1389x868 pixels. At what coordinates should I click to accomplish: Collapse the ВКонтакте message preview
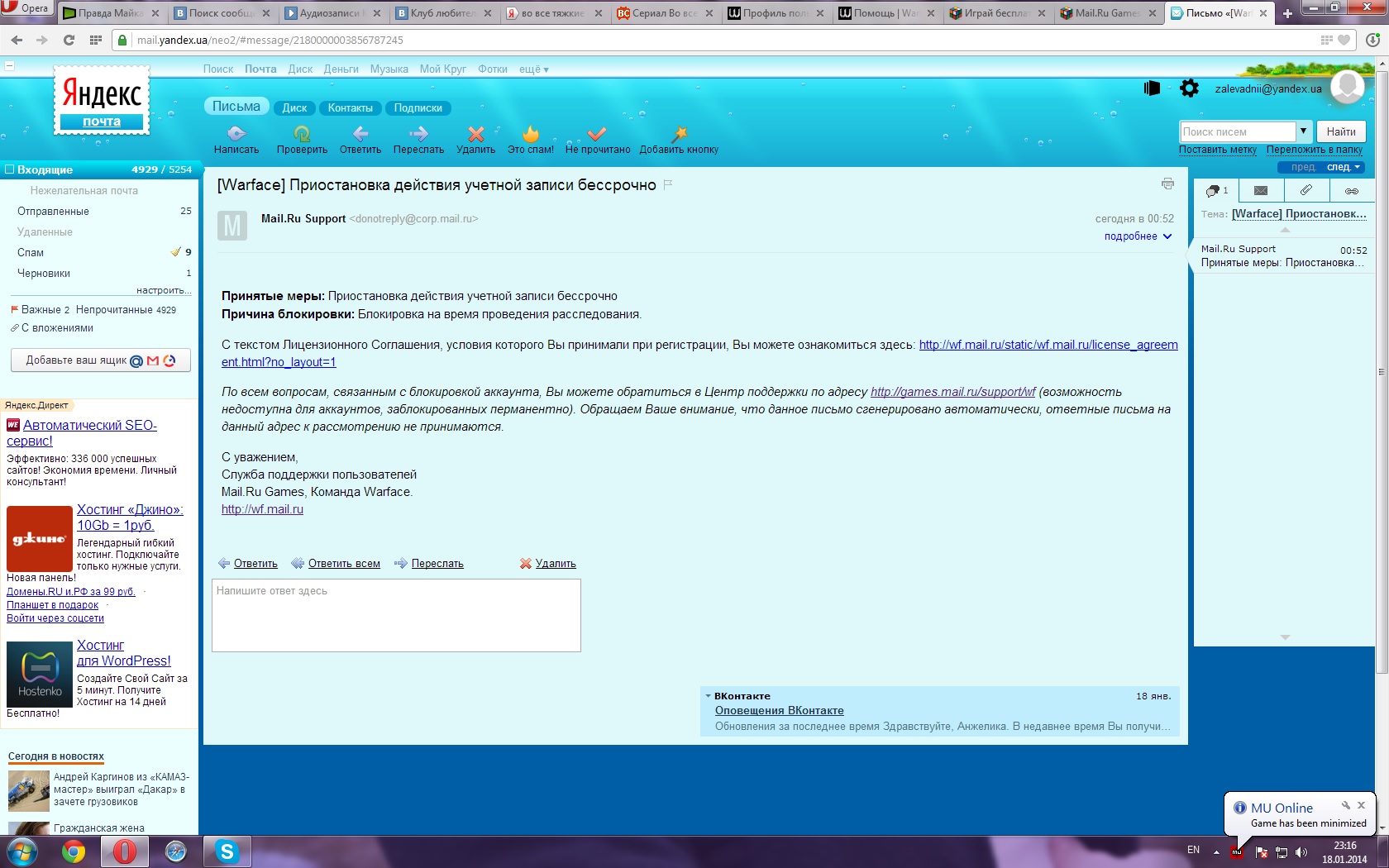pyautogui.click(x=709, y=696)
